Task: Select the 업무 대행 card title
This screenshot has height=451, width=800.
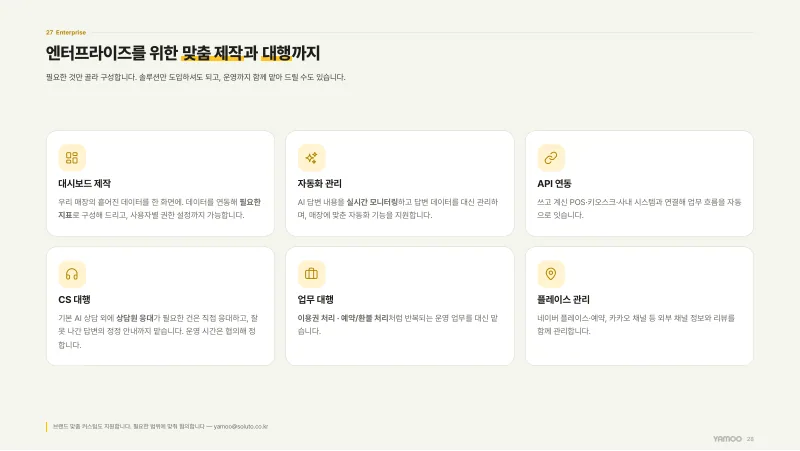Action: [315, 299]
